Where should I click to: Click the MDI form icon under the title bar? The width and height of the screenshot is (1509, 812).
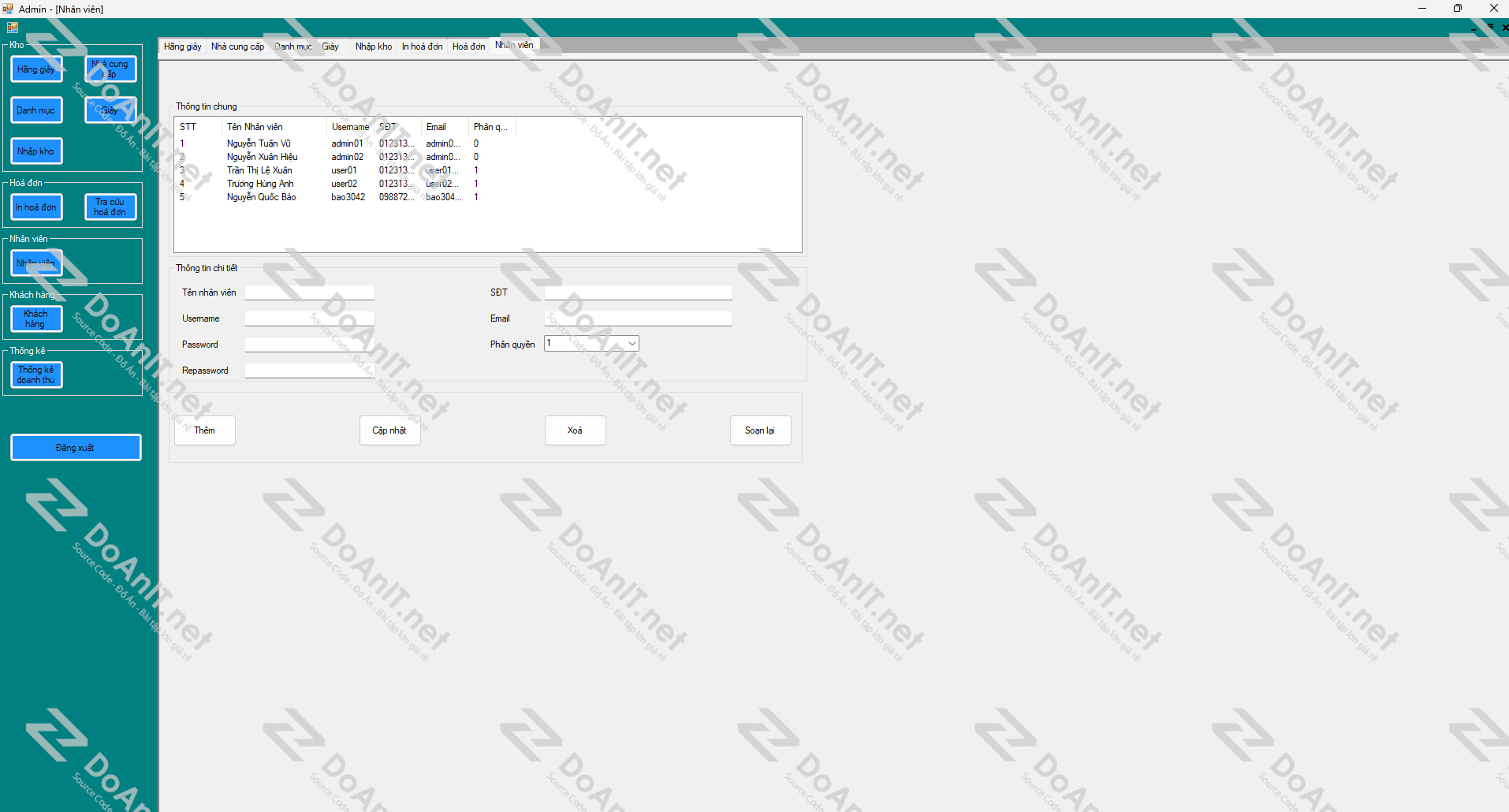[12, 27]
